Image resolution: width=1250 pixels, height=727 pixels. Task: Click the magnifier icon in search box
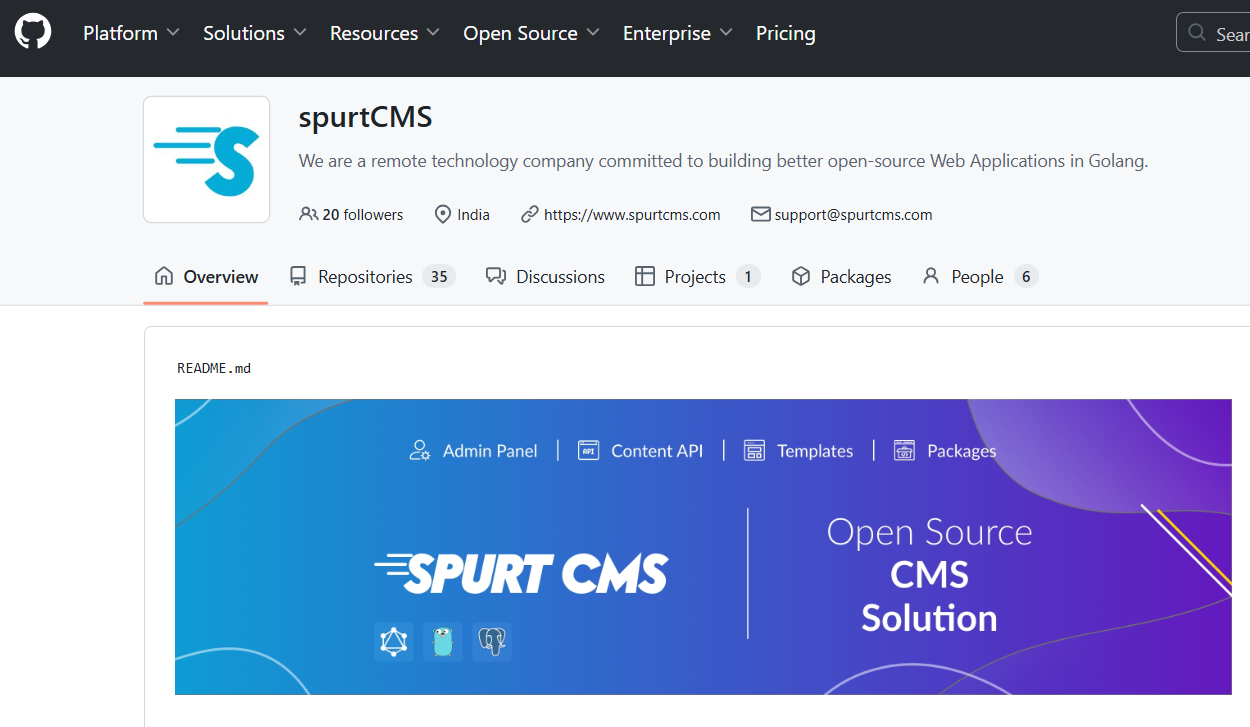click(1196, 33)
